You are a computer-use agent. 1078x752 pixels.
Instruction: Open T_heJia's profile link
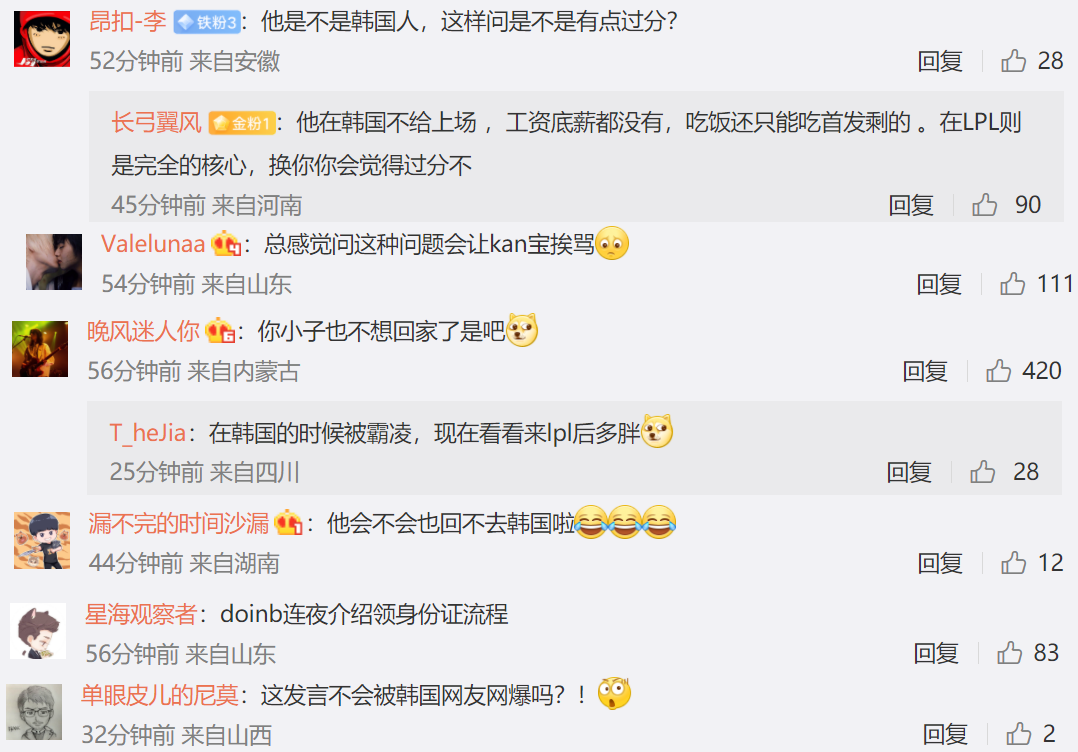coord(148,433)
